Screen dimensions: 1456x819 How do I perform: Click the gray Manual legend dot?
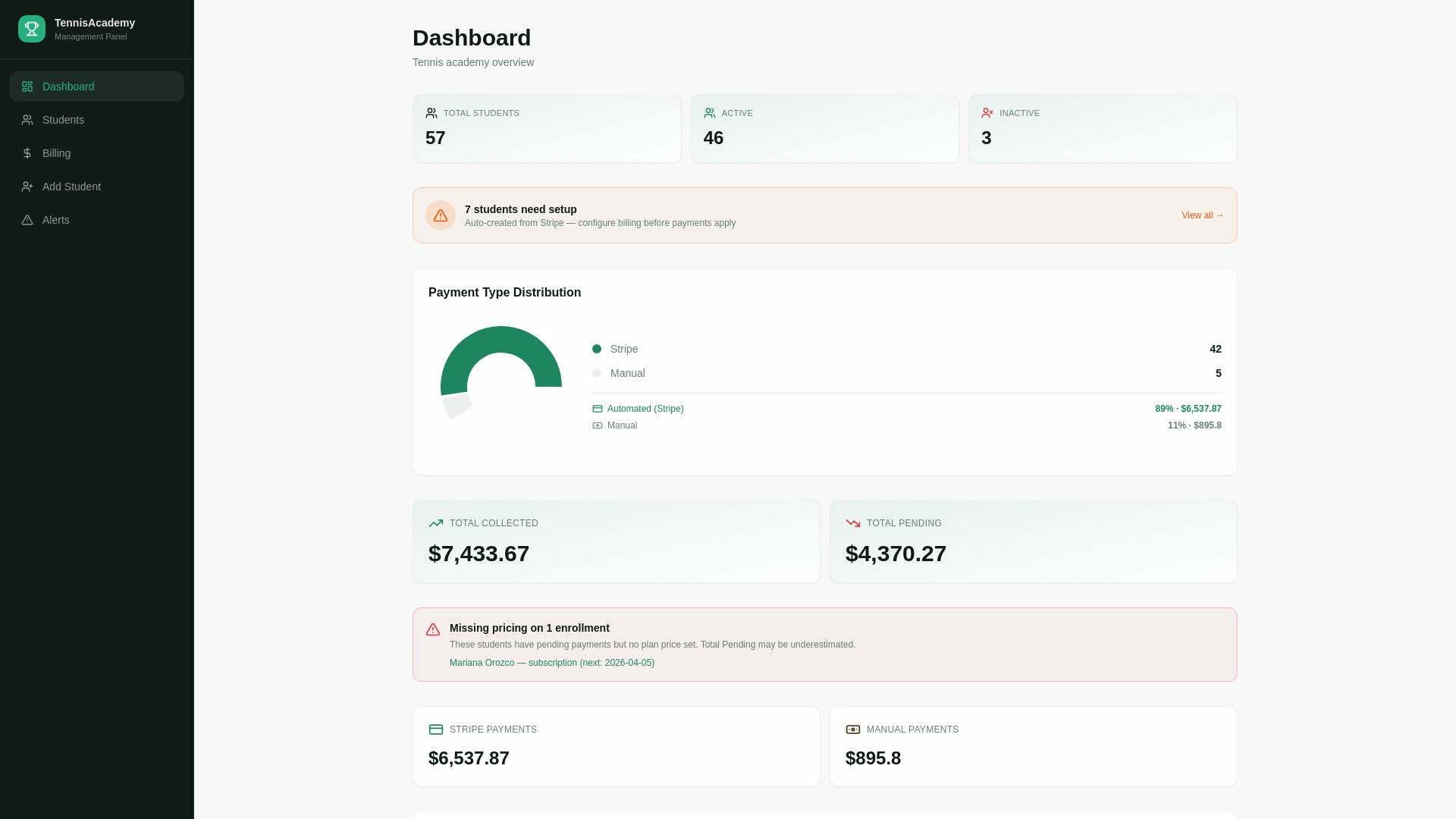tap(597, 373)
